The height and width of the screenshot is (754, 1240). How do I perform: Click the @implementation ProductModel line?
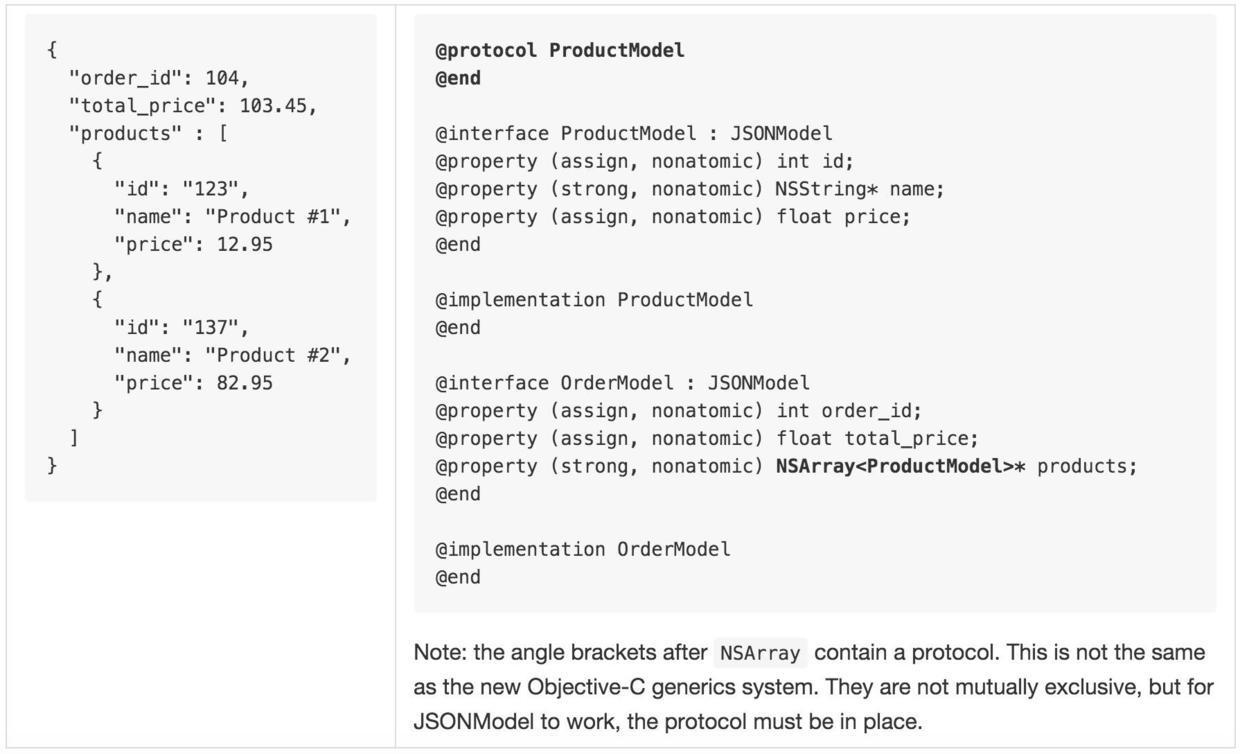click(594, 299)
